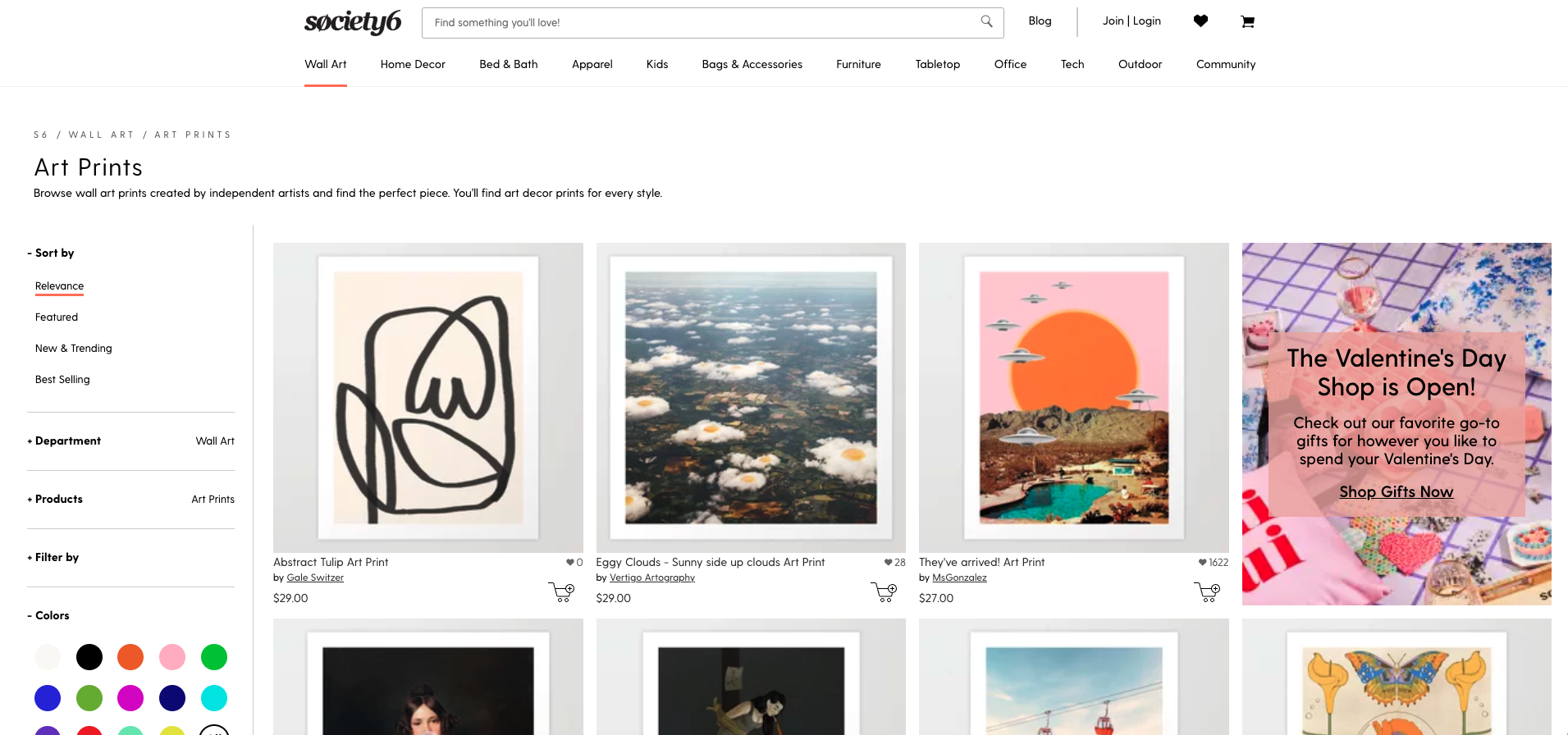Open the Valentine's Day Shop banner image

point(1397,424)
